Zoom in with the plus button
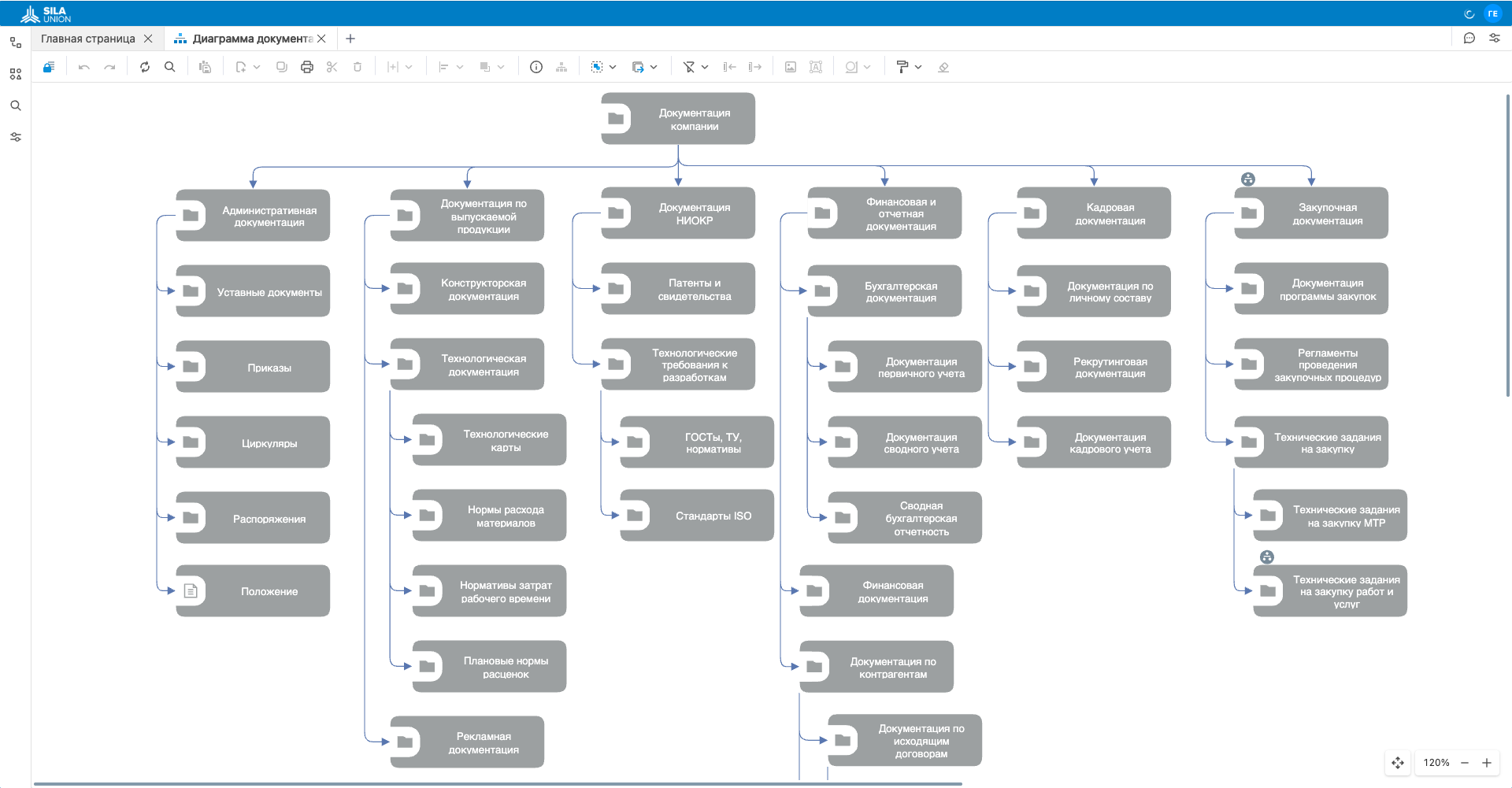1512x788 pixels. pos(1487,762)
